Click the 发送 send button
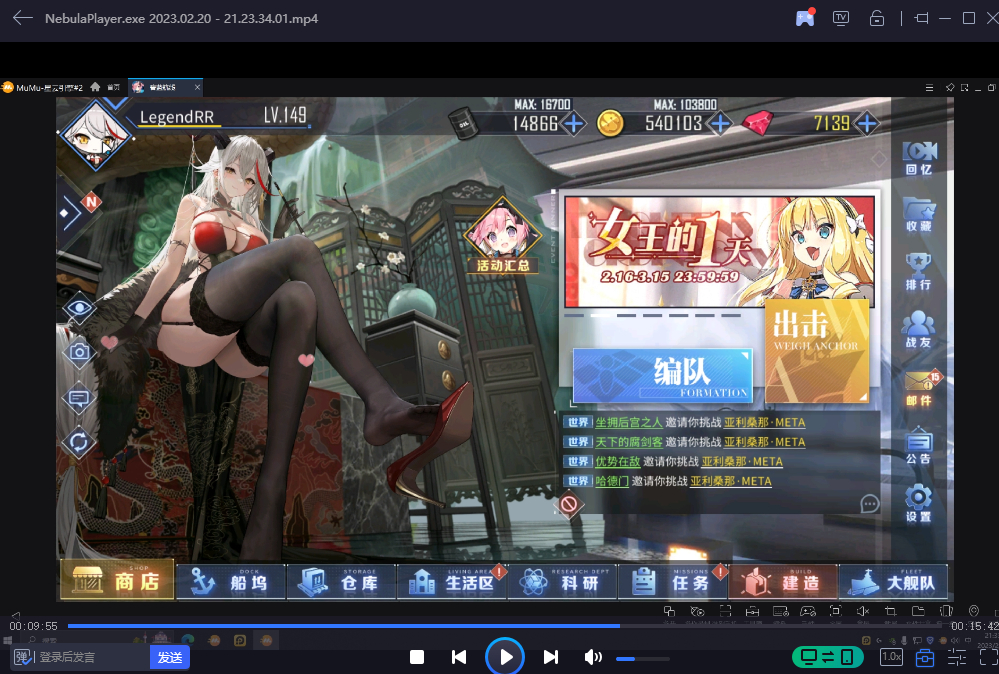The height and width of the screenshot is (674, 999). pos(169,657)
